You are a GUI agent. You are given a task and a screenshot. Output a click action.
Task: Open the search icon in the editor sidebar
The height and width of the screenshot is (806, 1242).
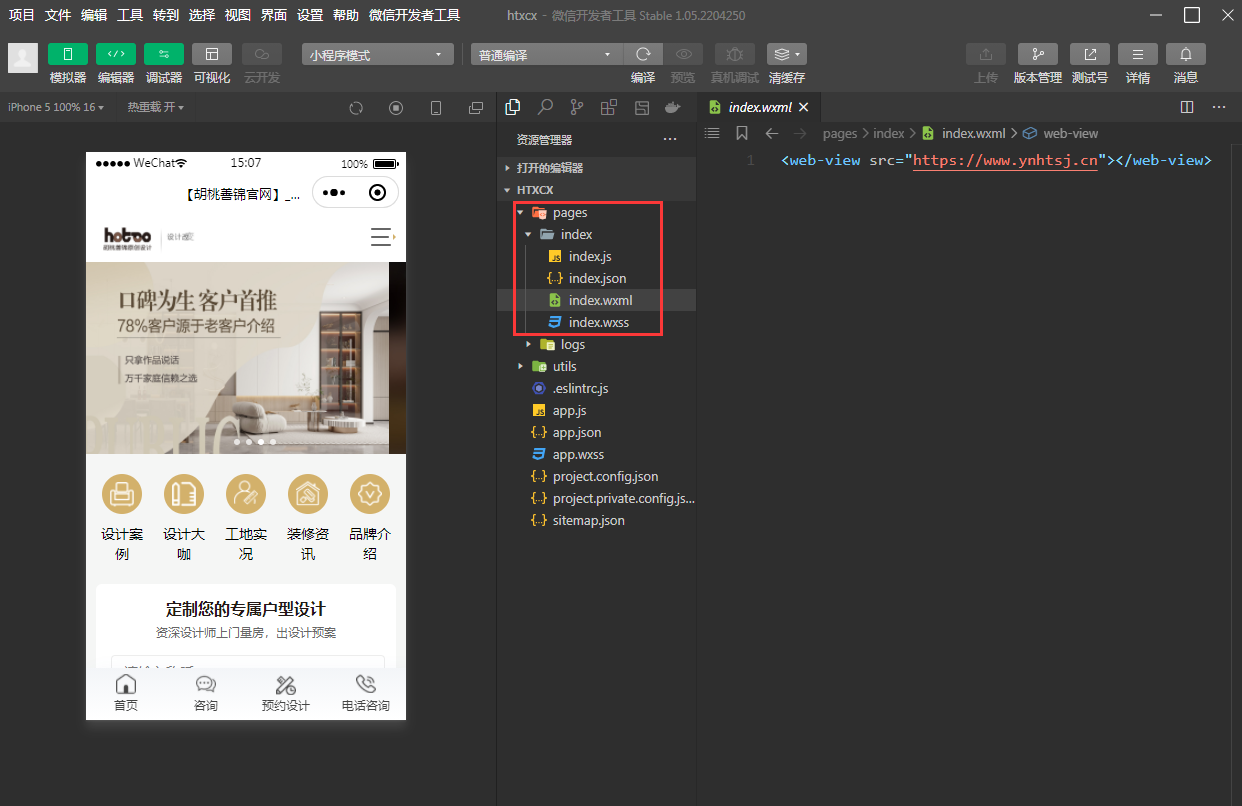545,107
